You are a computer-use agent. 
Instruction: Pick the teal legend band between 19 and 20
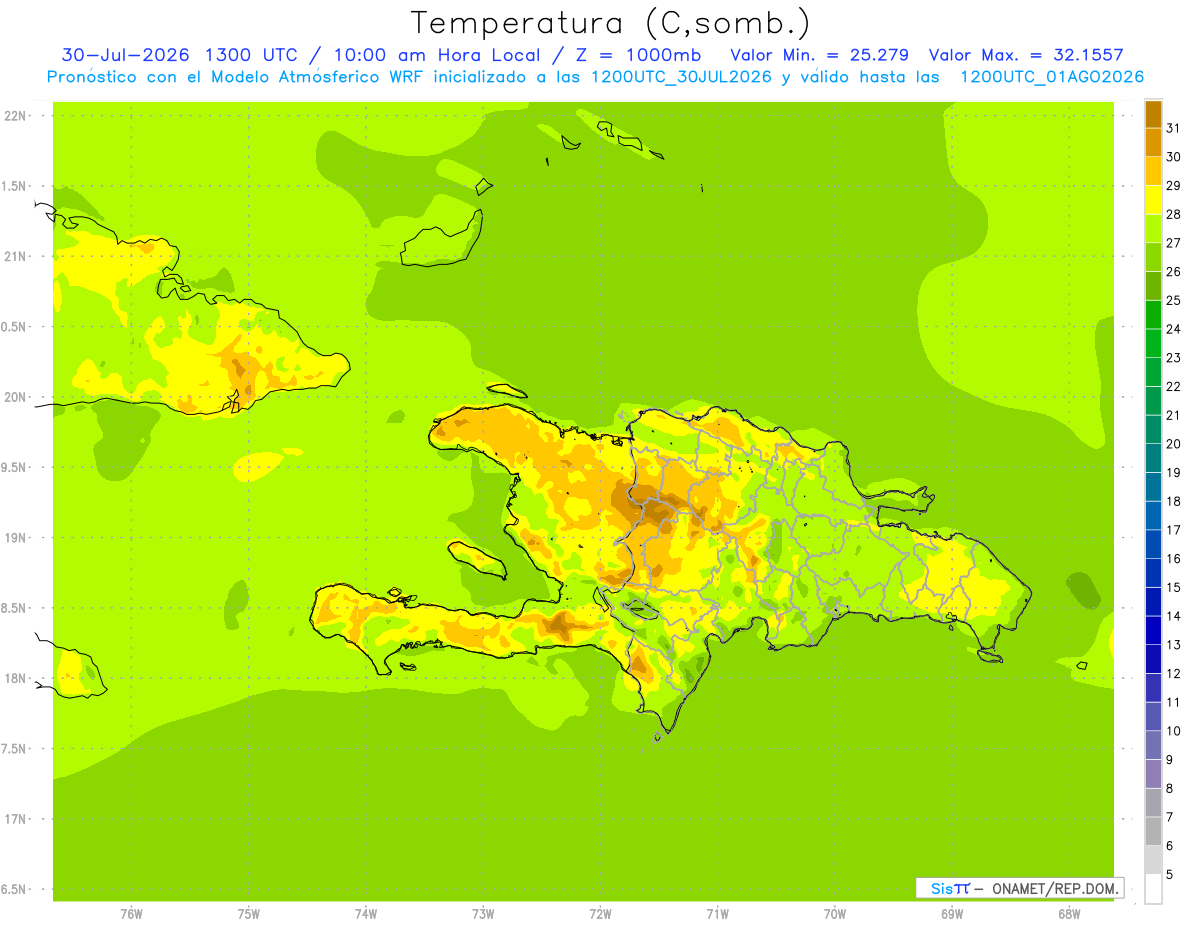click(x=1153, y=458)
